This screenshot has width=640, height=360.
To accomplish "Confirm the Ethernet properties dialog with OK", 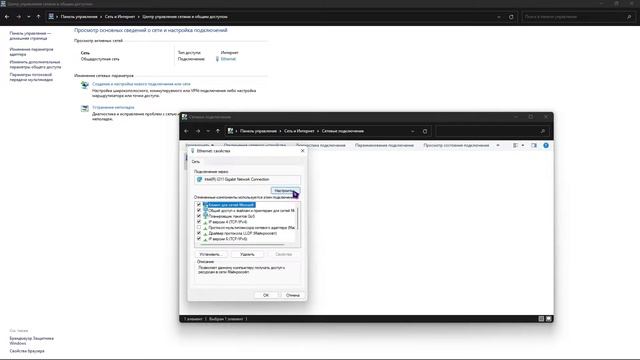I will point(266,295).
